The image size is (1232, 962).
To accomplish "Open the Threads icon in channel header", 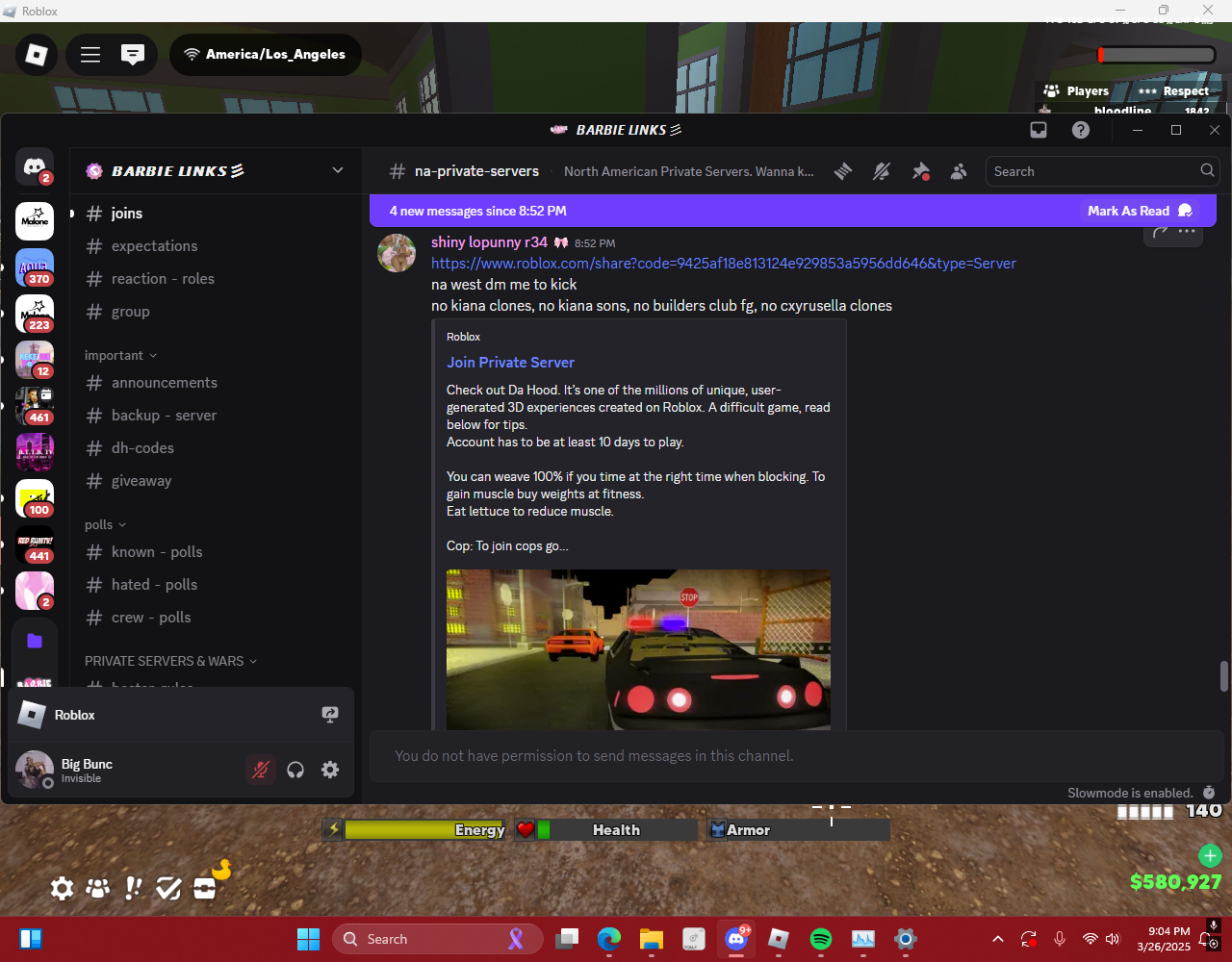I will (x=843, y=171).
